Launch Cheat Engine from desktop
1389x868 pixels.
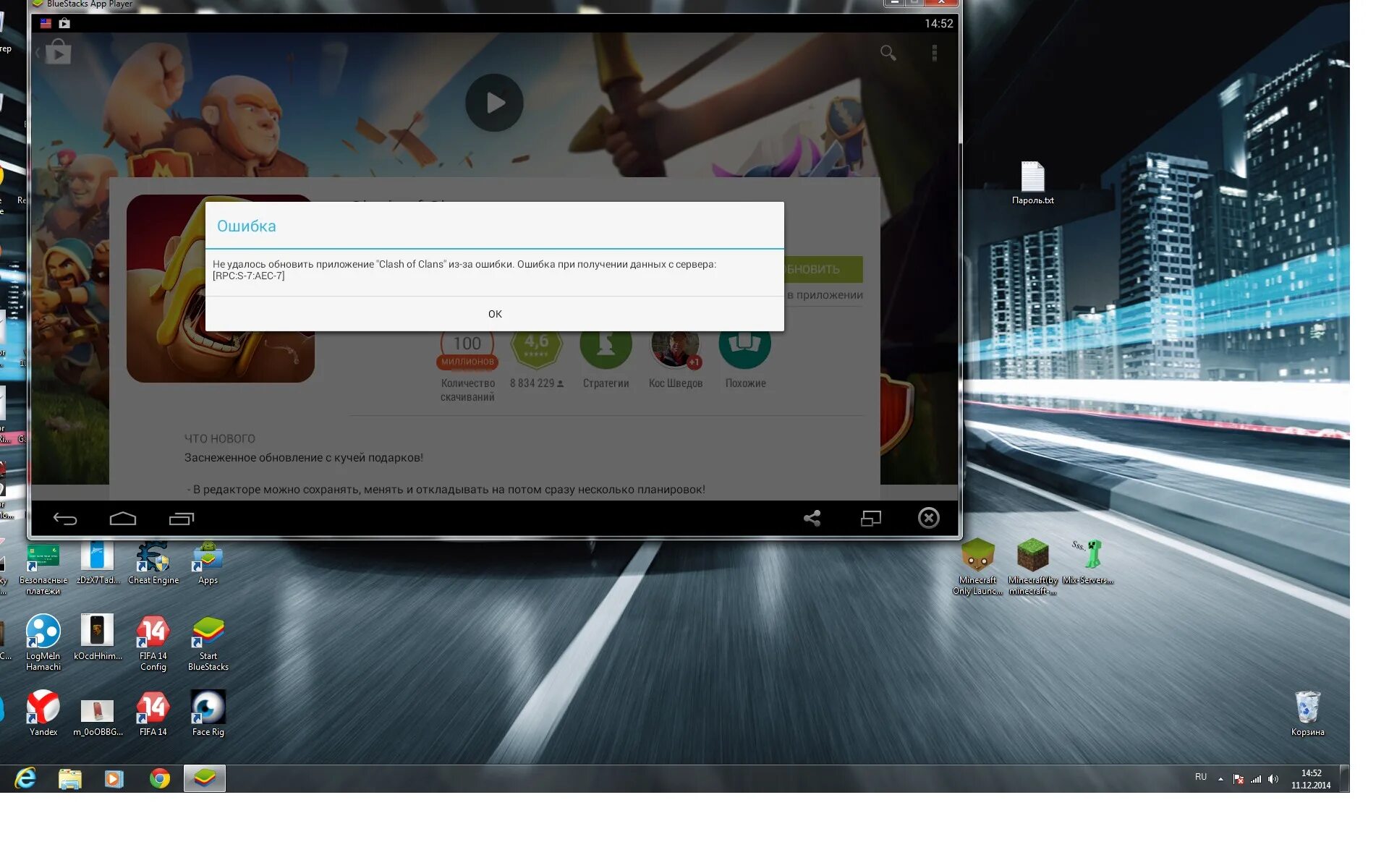click(x=153, y=563)
